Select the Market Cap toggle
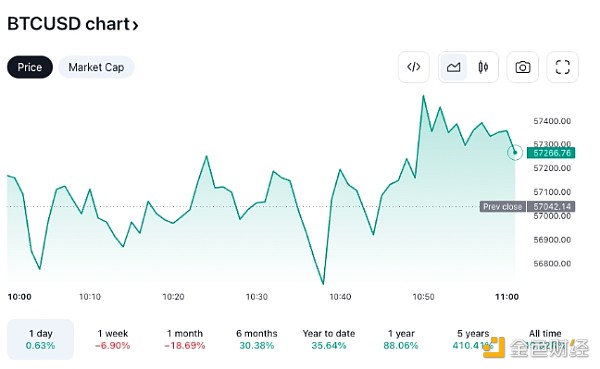This screenshot has width=600, height=369. [x=96, y=67]
